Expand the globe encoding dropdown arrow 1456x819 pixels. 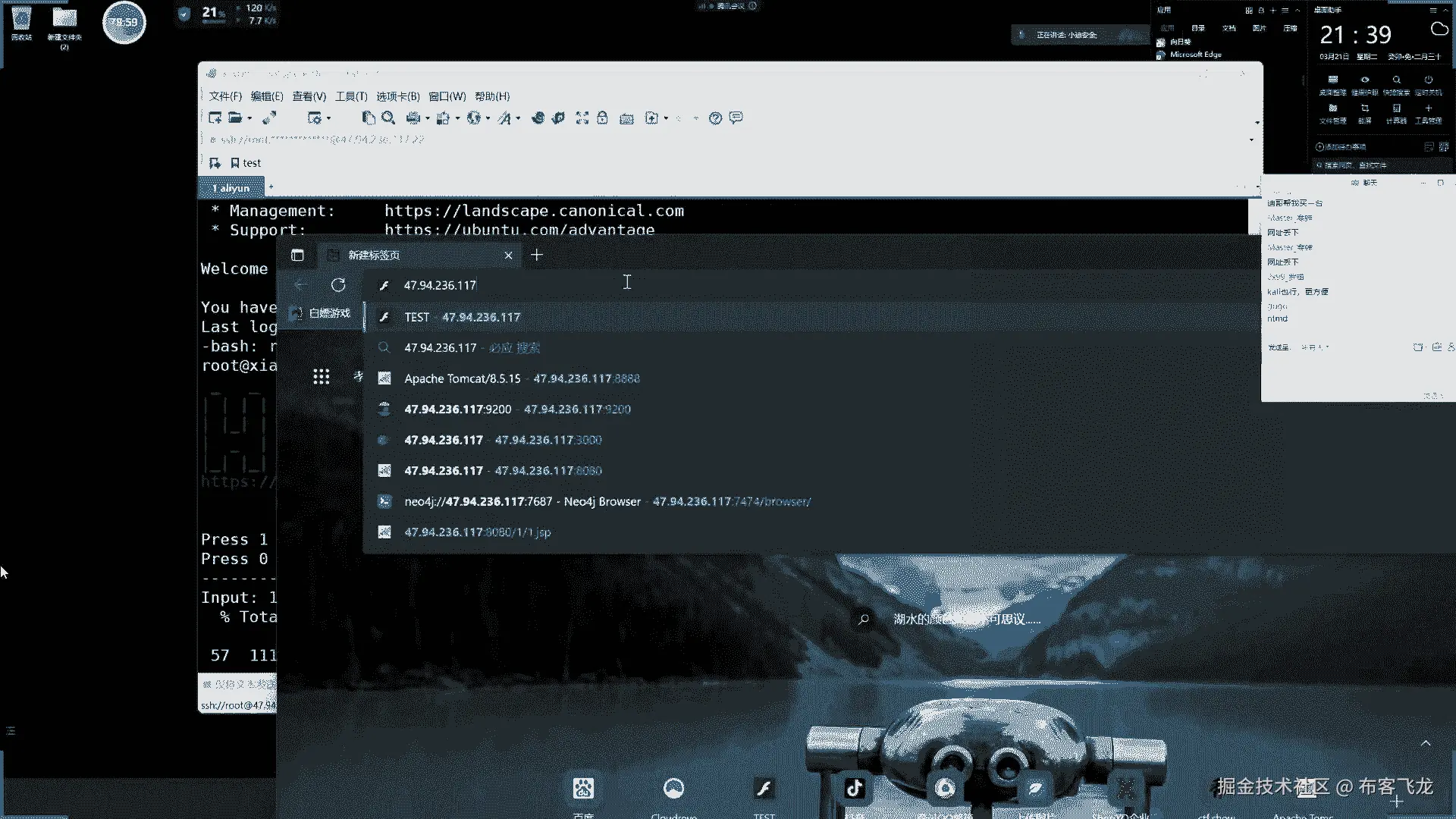488,118
